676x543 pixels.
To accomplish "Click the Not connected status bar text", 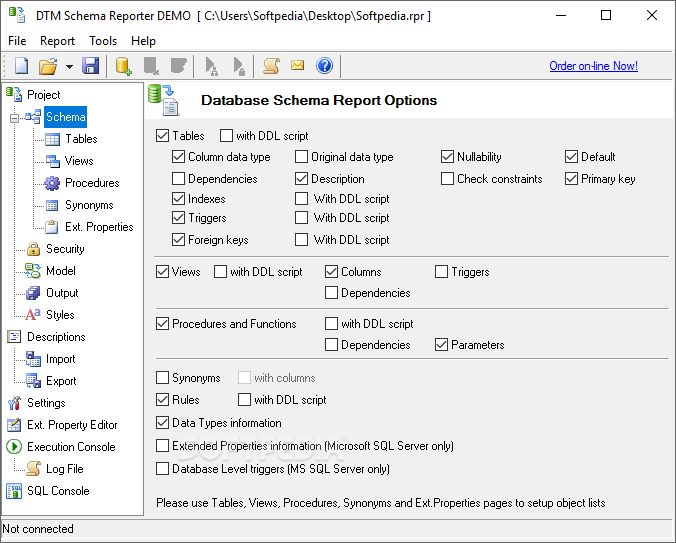I will [38, 529].
